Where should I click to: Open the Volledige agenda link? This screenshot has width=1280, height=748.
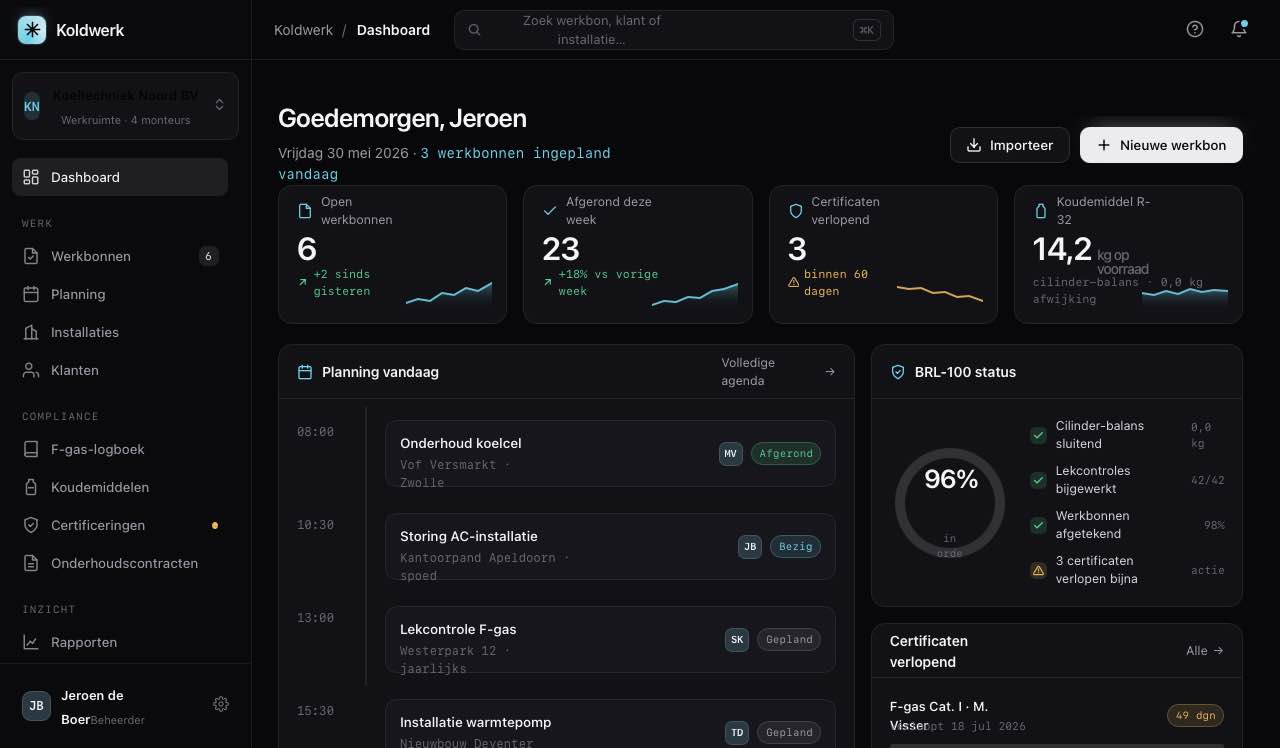(778, 372)
